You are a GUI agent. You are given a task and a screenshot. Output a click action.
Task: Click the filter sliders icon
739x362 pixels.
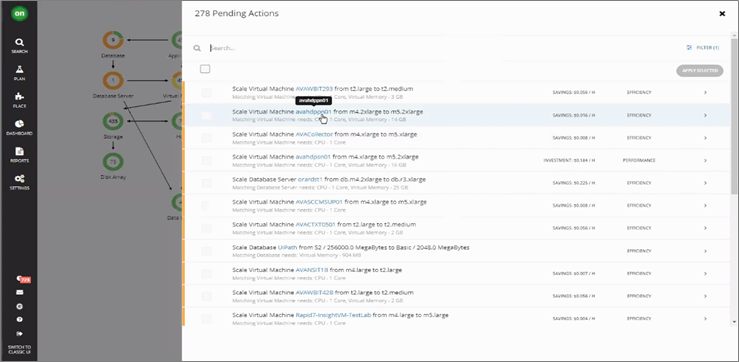tap(689, 48)
